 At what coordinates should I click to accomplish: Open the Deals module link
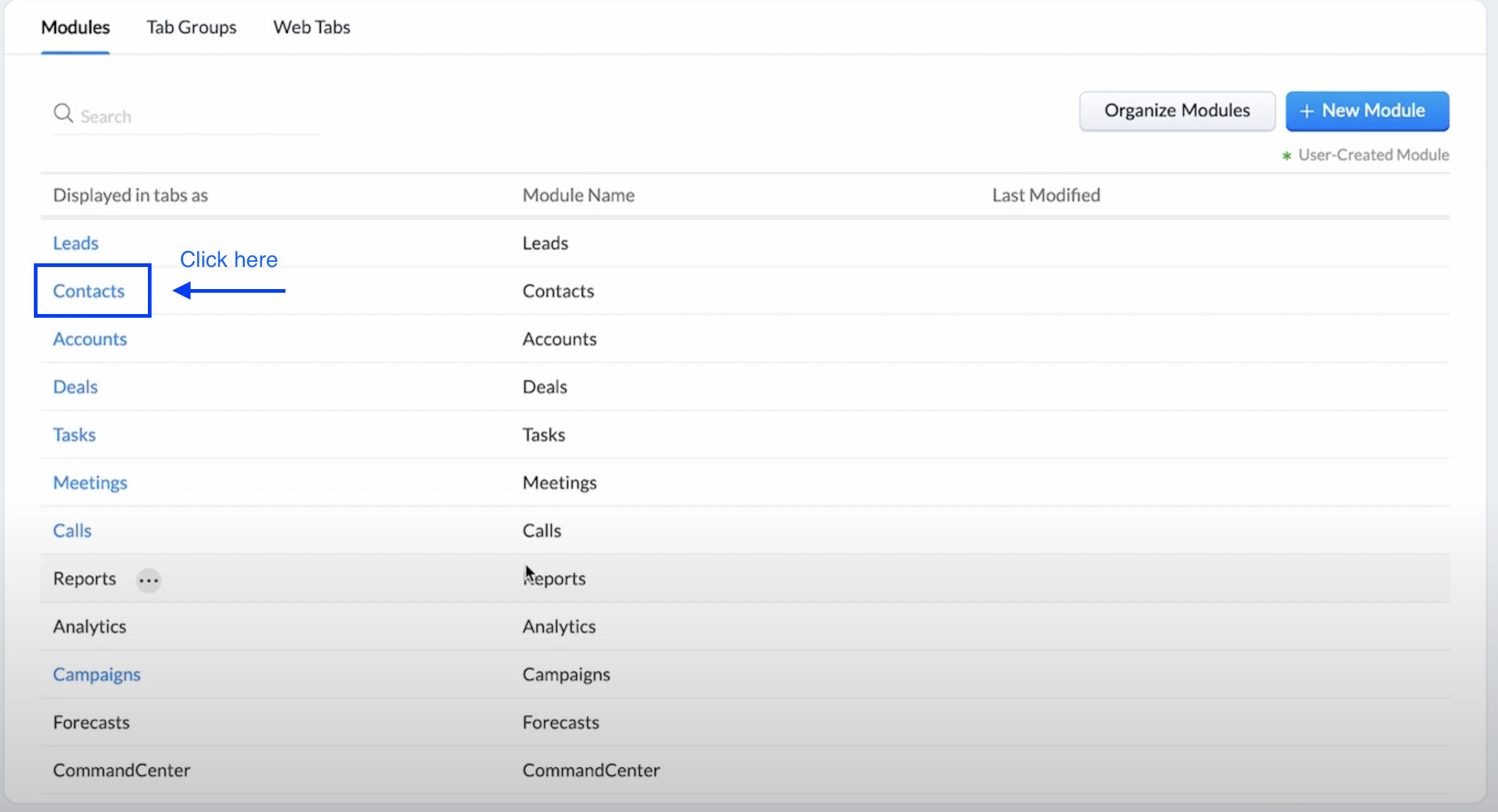click(x=75, y=387)
